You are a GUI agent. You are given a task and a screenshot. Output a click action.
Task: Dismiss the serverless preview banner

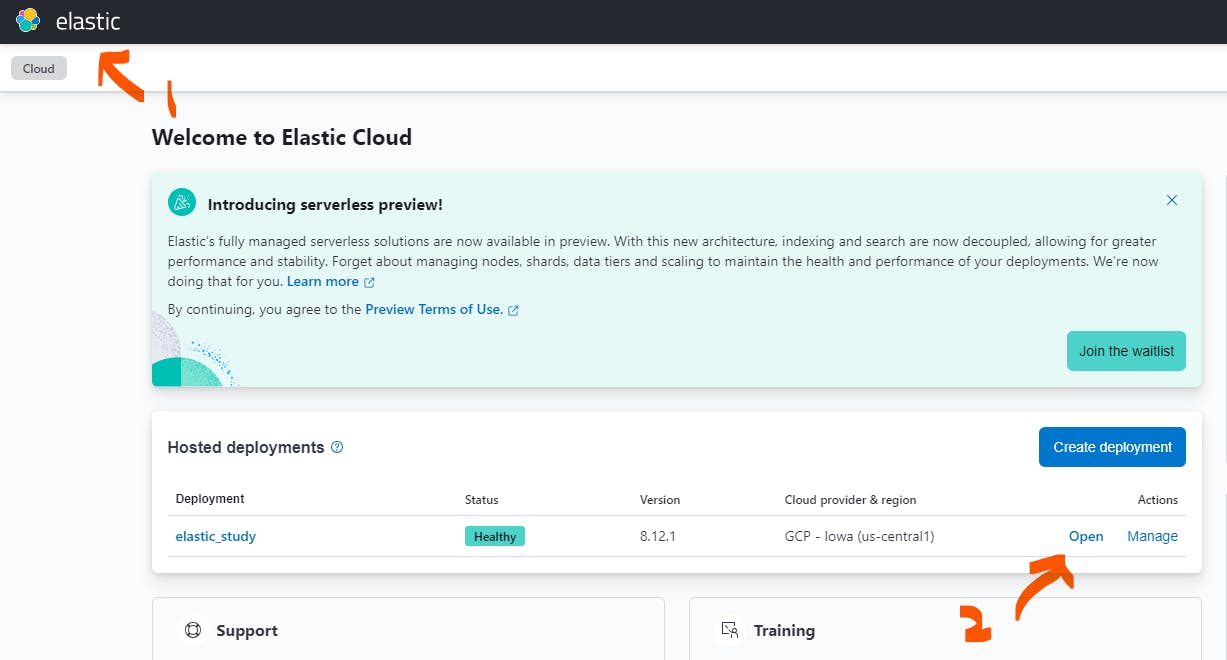pos(1172,200)
